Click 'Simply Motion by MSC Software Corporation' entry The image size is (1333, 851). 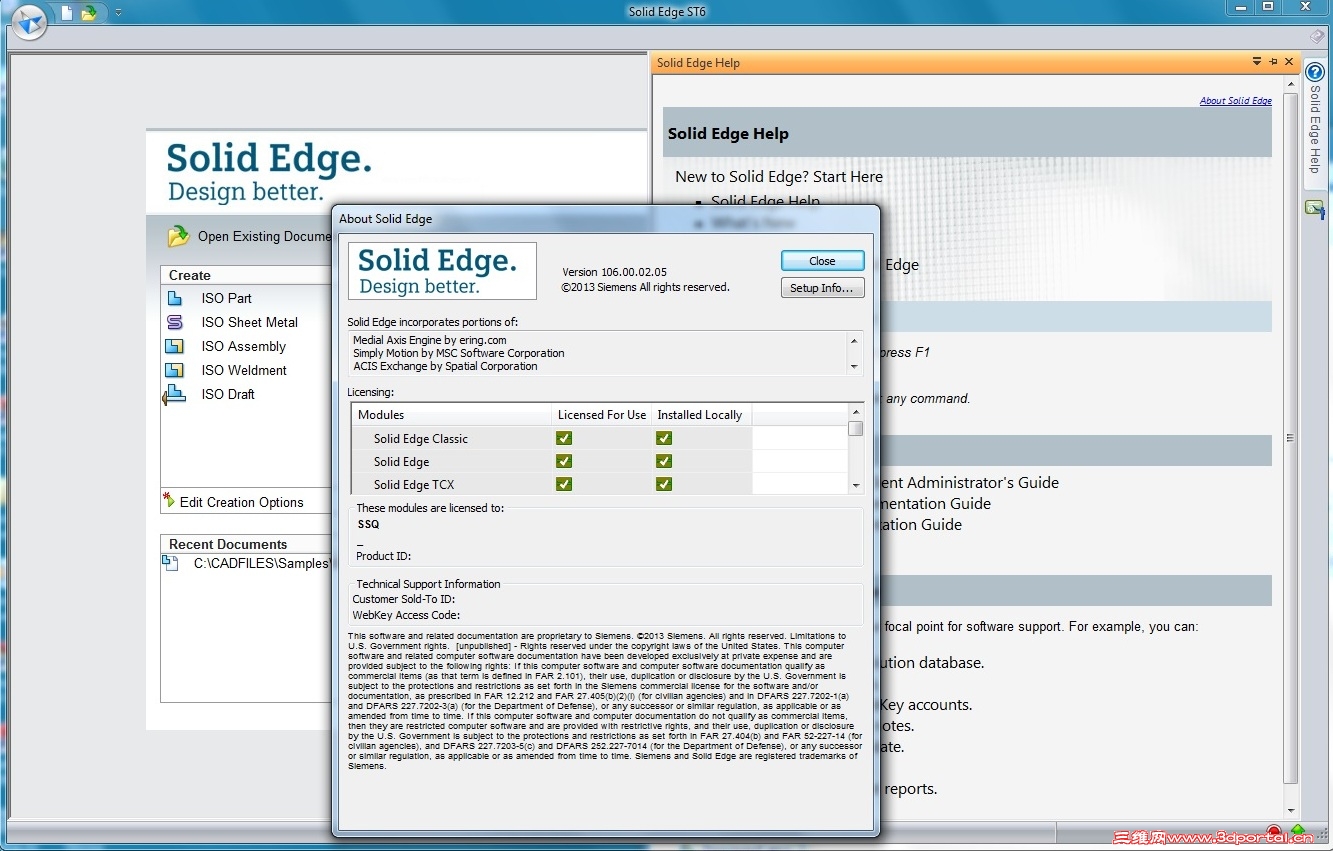[x=458, y=353]
